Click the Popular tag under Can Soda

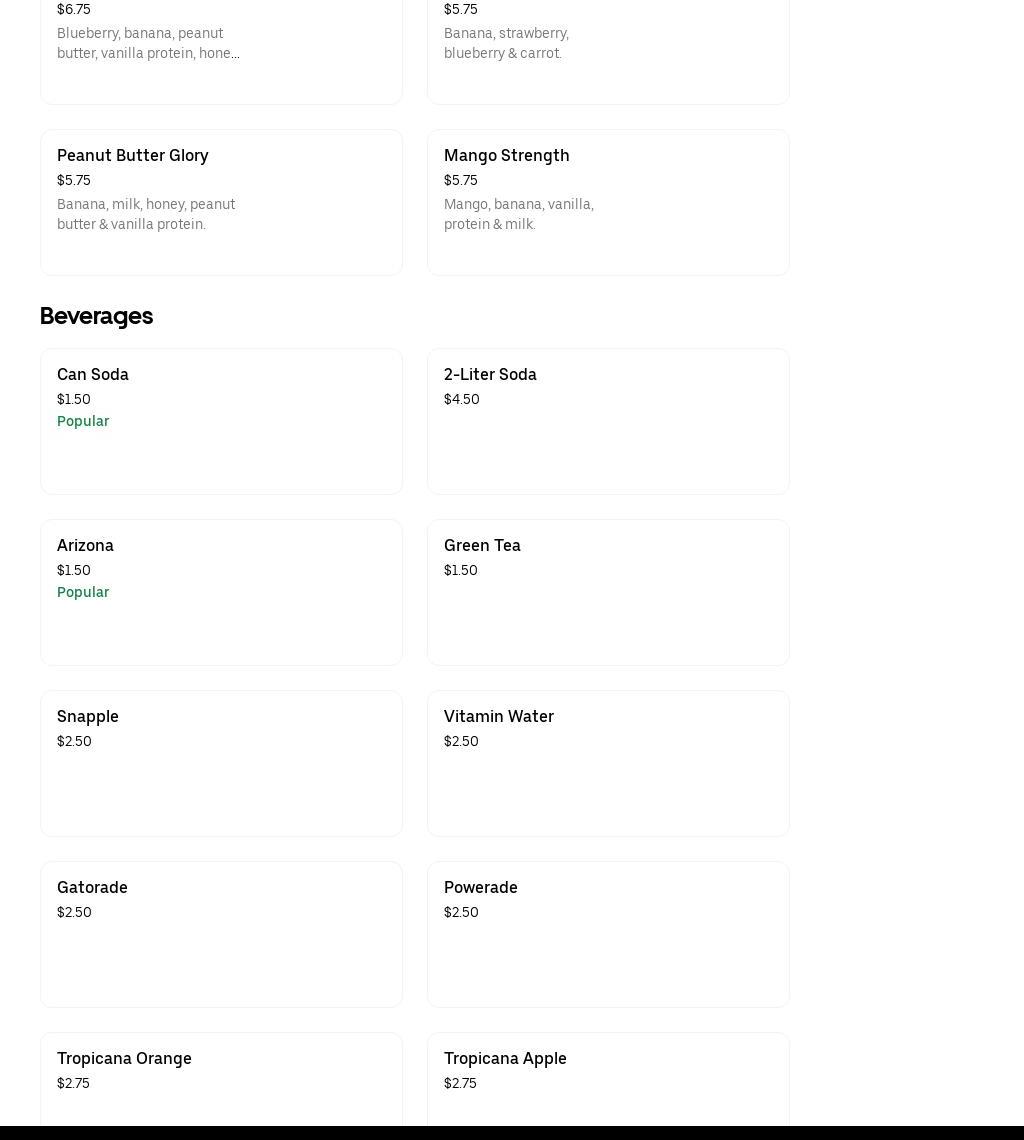[83, 421]
